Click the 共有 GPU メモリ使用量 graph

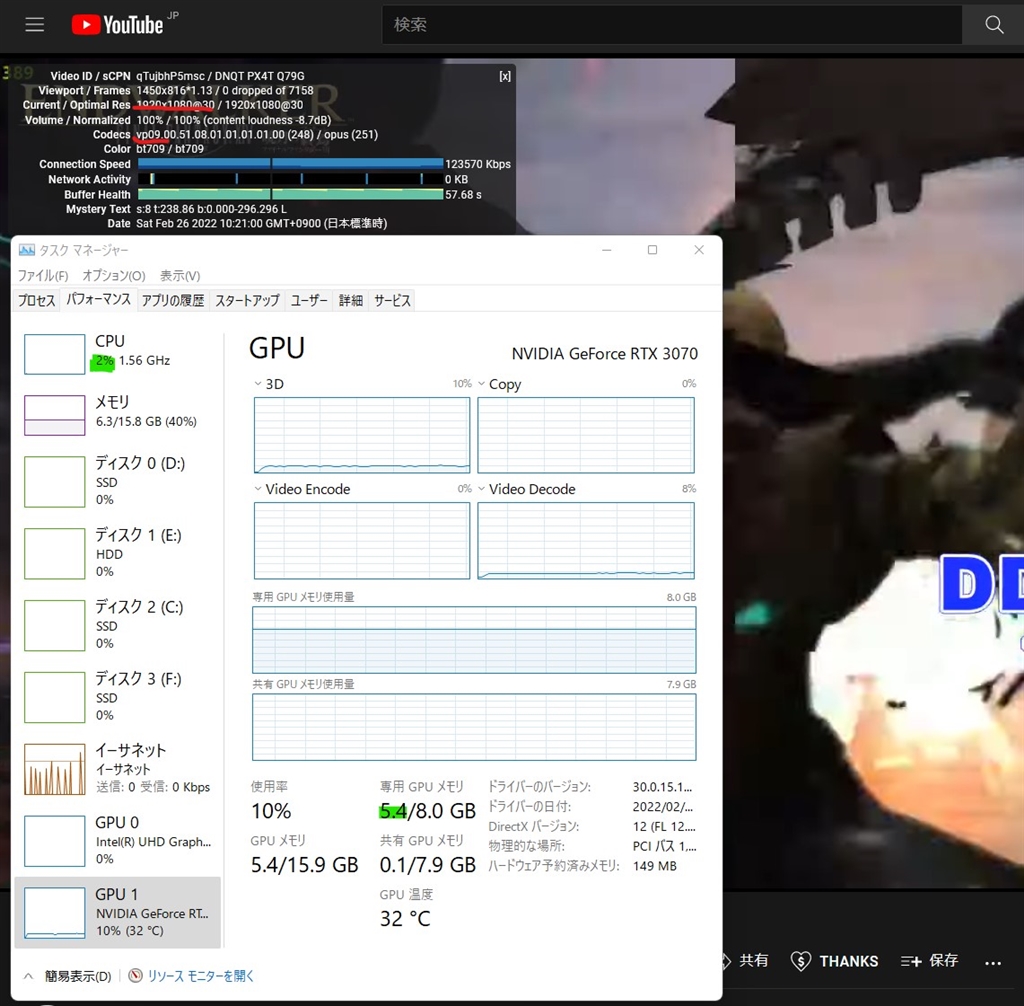pyautogui.click(x=474, y=727)
